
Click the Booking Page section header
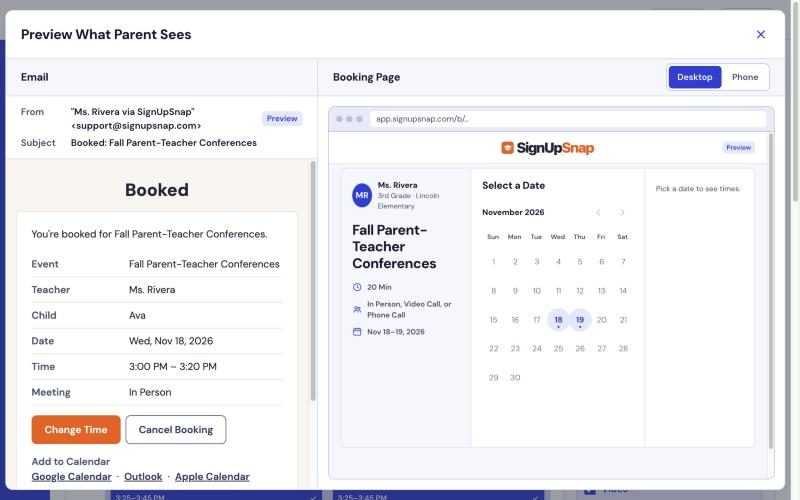[x=366, y=77]
